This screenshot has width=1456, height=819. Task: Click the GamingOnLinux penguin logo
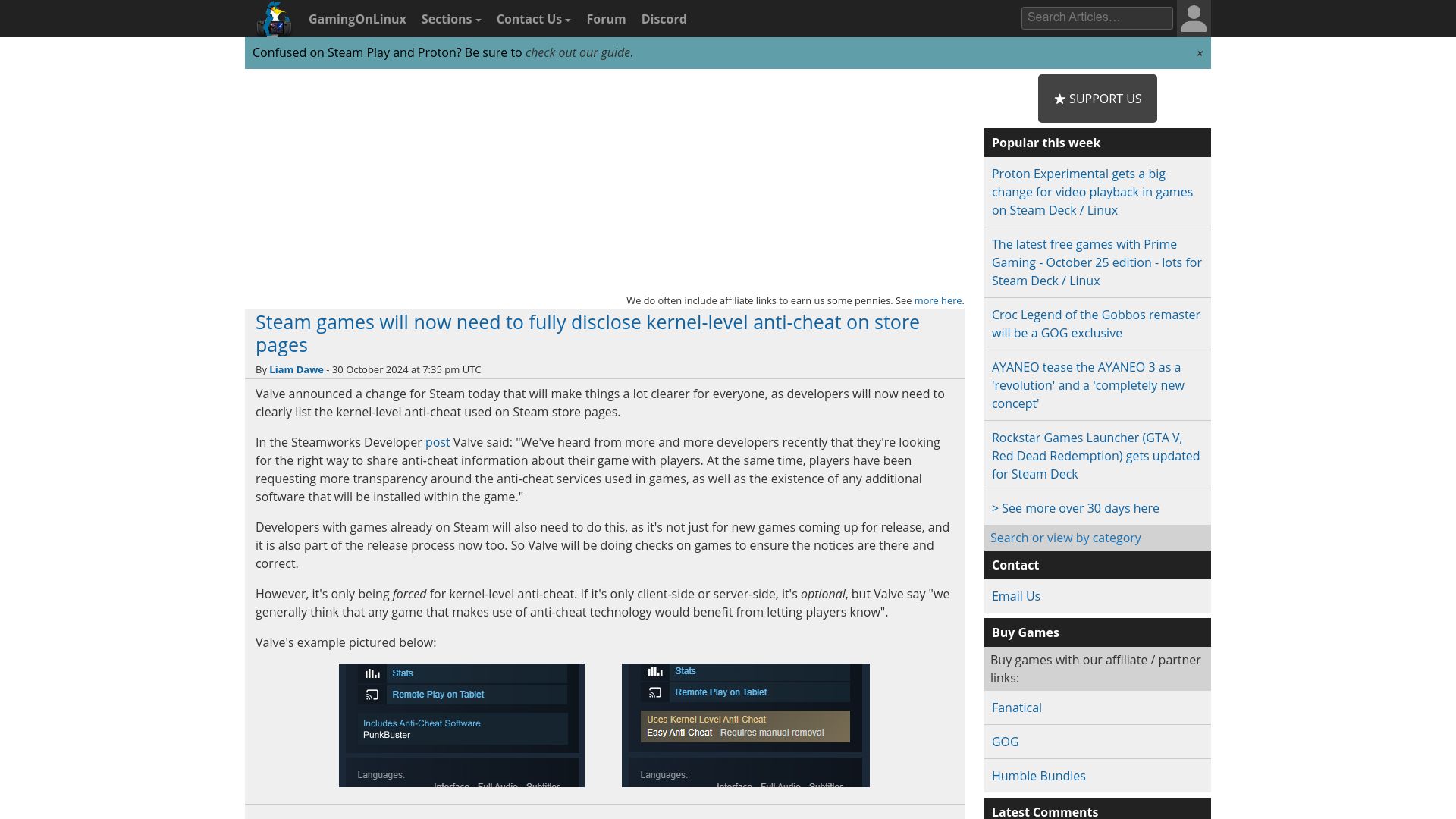(x=274, y=19)
